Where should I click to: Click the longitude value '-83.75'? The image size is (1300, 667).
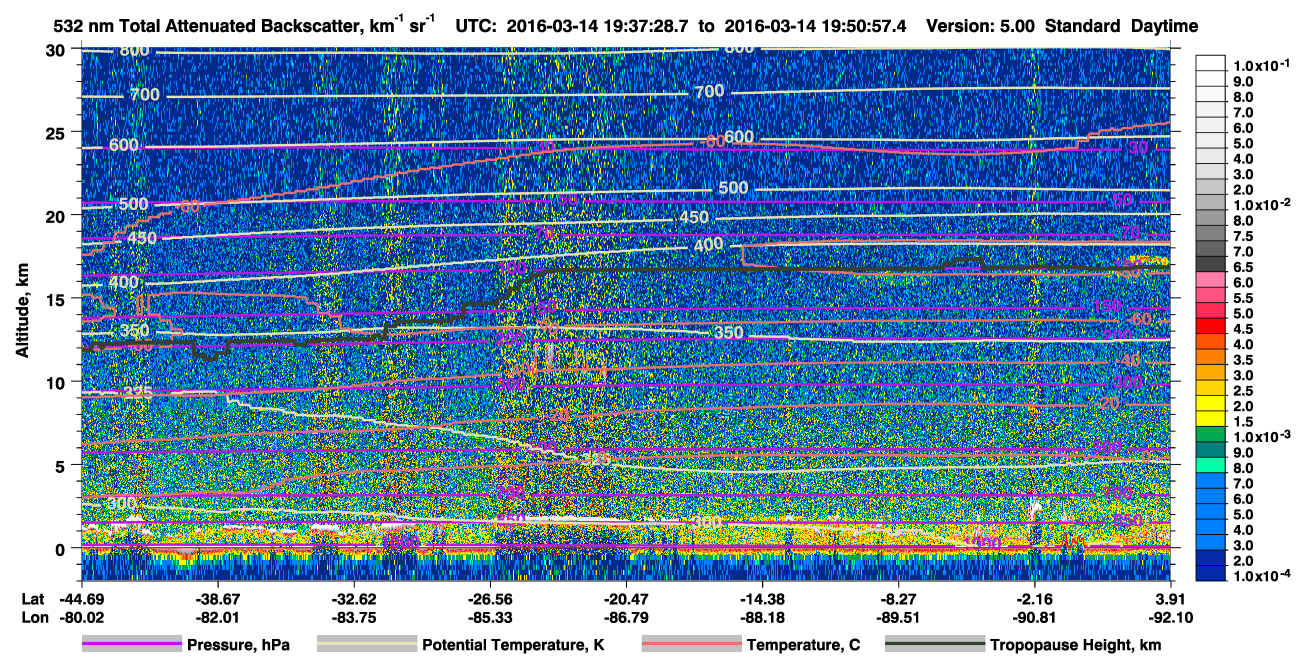pyautogui.click(x=353, y=618)
